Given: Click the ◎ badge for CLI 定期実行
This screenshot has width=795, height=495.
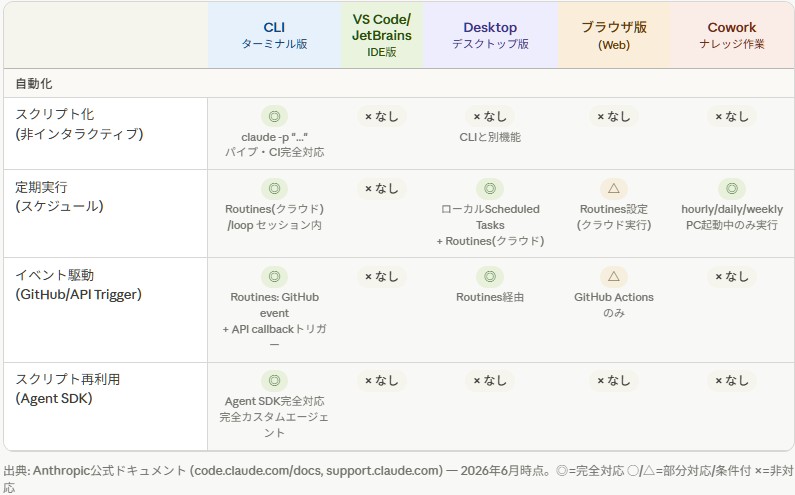Looking at the screenshot, I should tap(274, 189).
